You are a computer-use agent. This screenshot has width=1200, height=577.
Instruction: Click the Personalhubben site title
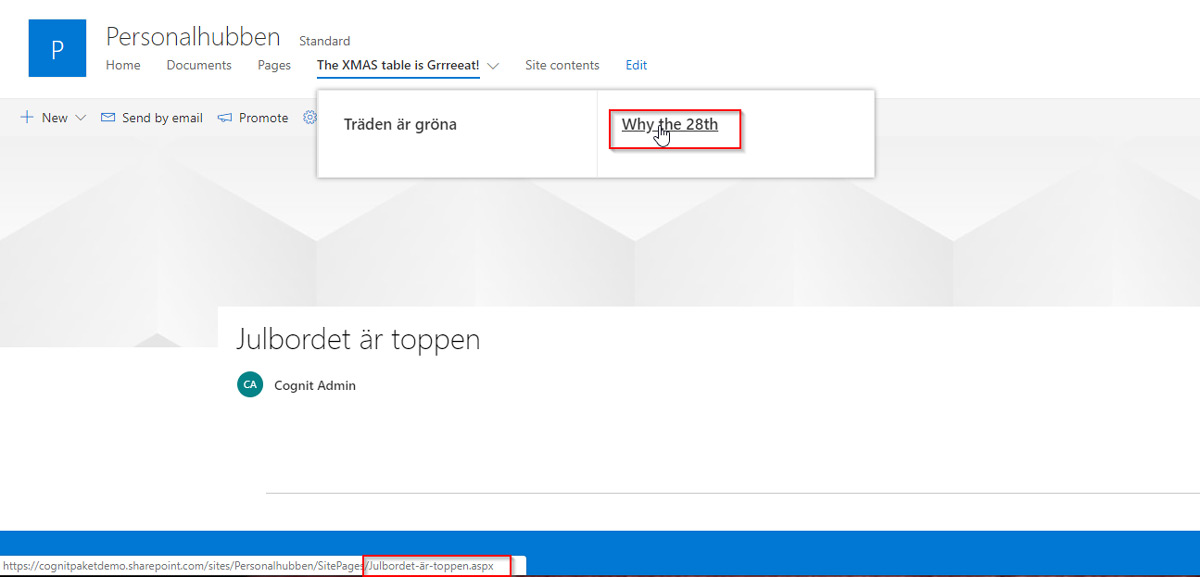193,37
